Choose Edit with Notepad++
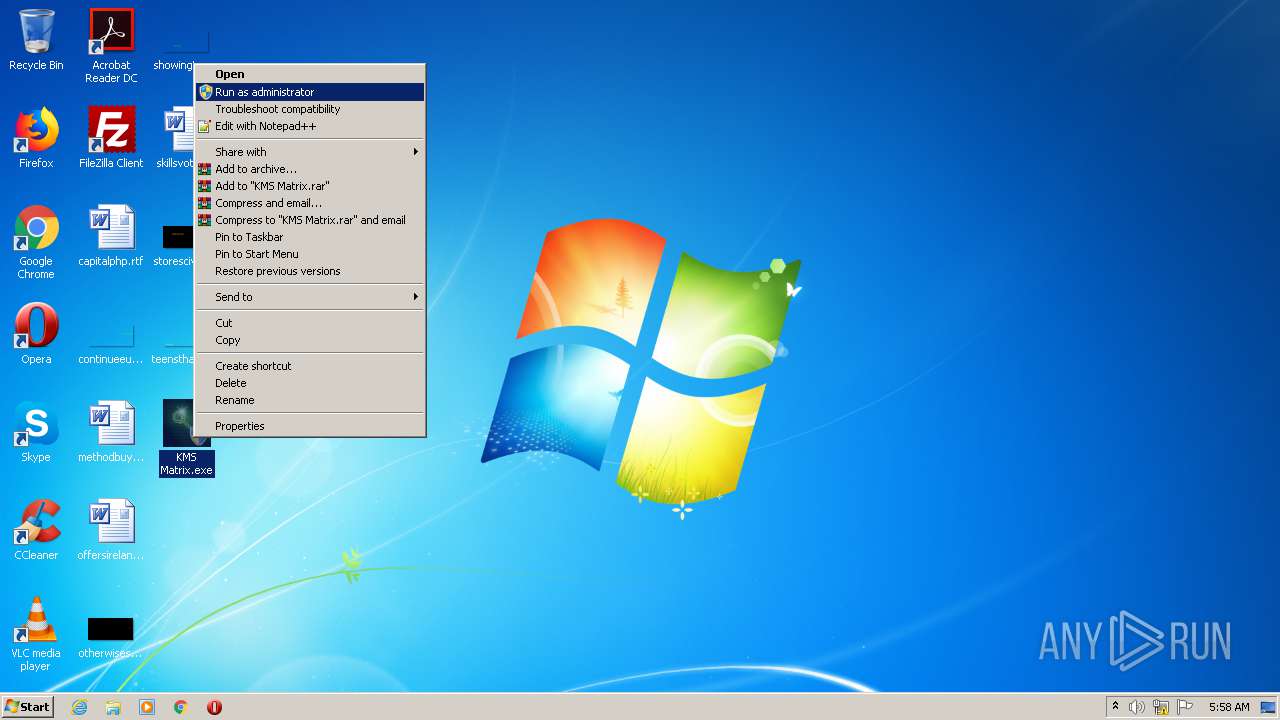This screenshot has width=1280, height=720. (x=310, y=126)
